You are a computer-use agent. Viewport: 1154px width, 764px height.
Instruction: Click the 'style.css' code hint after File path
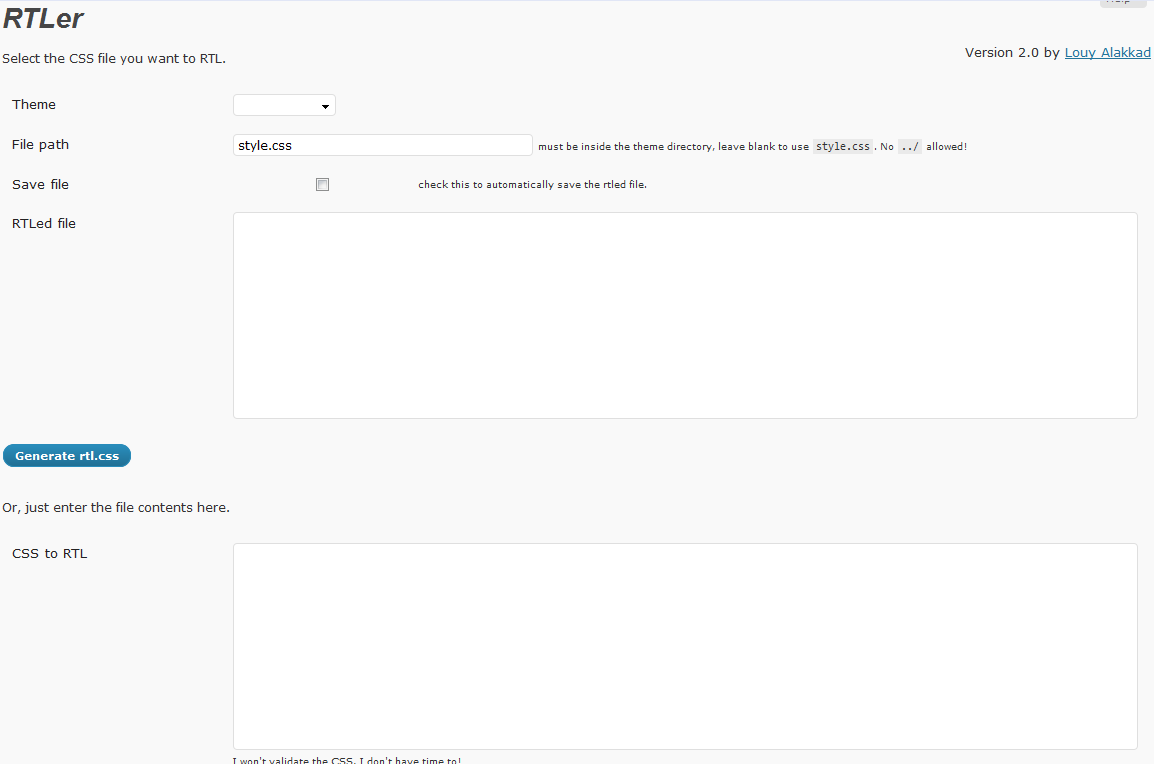pos(843,146)
